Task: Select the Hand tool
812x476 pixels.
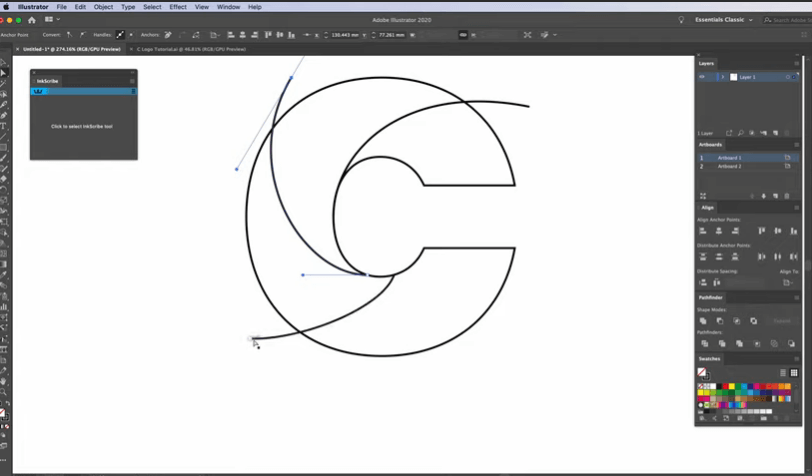Action: pyautogui.click(x=3, y=381)
